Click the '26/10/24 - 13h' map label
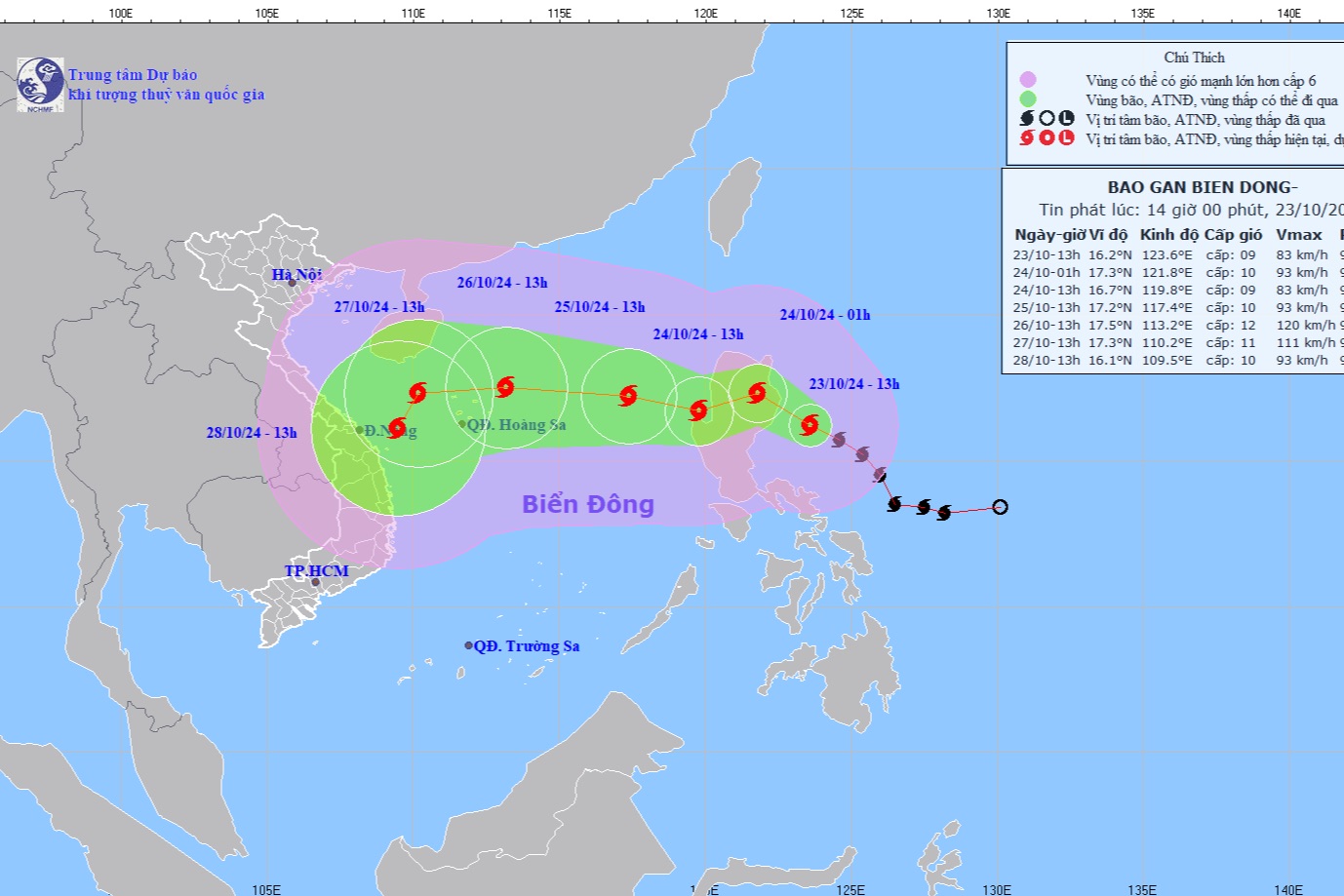The image size is (1344, 896). pyautogui.click(x=502, y=283)
